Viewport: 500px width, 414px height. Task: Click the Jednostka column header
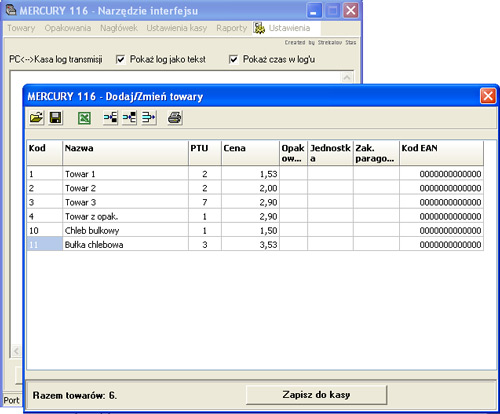(330, 153)
